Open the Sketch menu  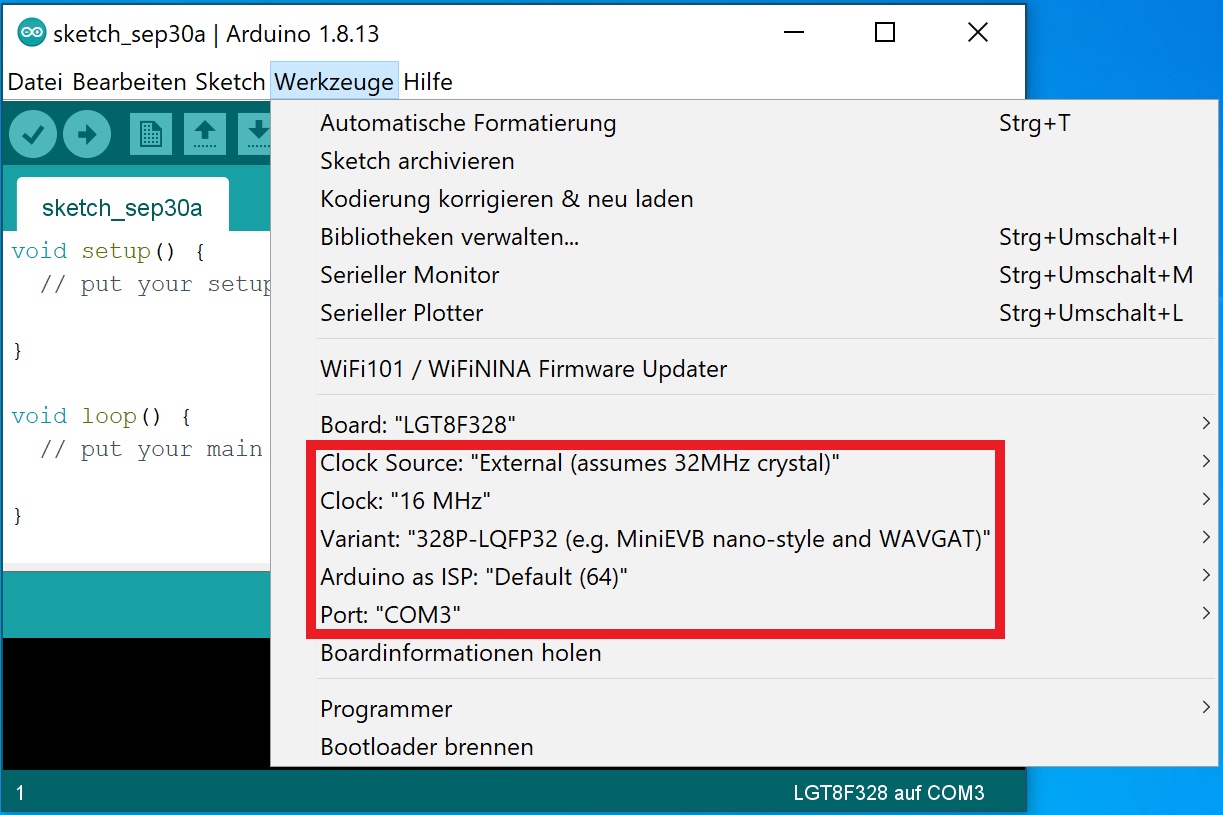pos(230,82)
